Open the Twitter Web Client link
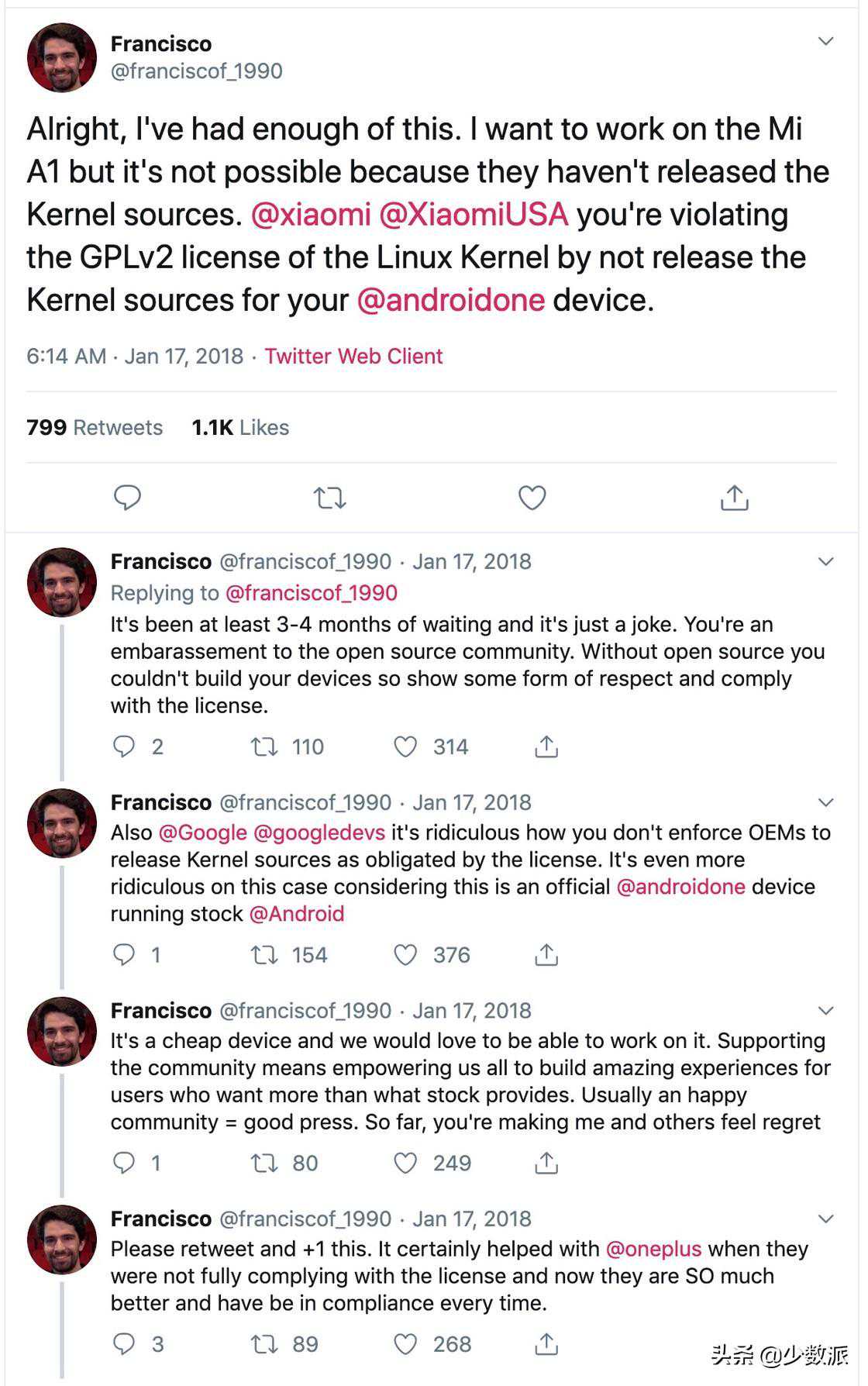Screen dimensions: 868x1386 [353, 357]
